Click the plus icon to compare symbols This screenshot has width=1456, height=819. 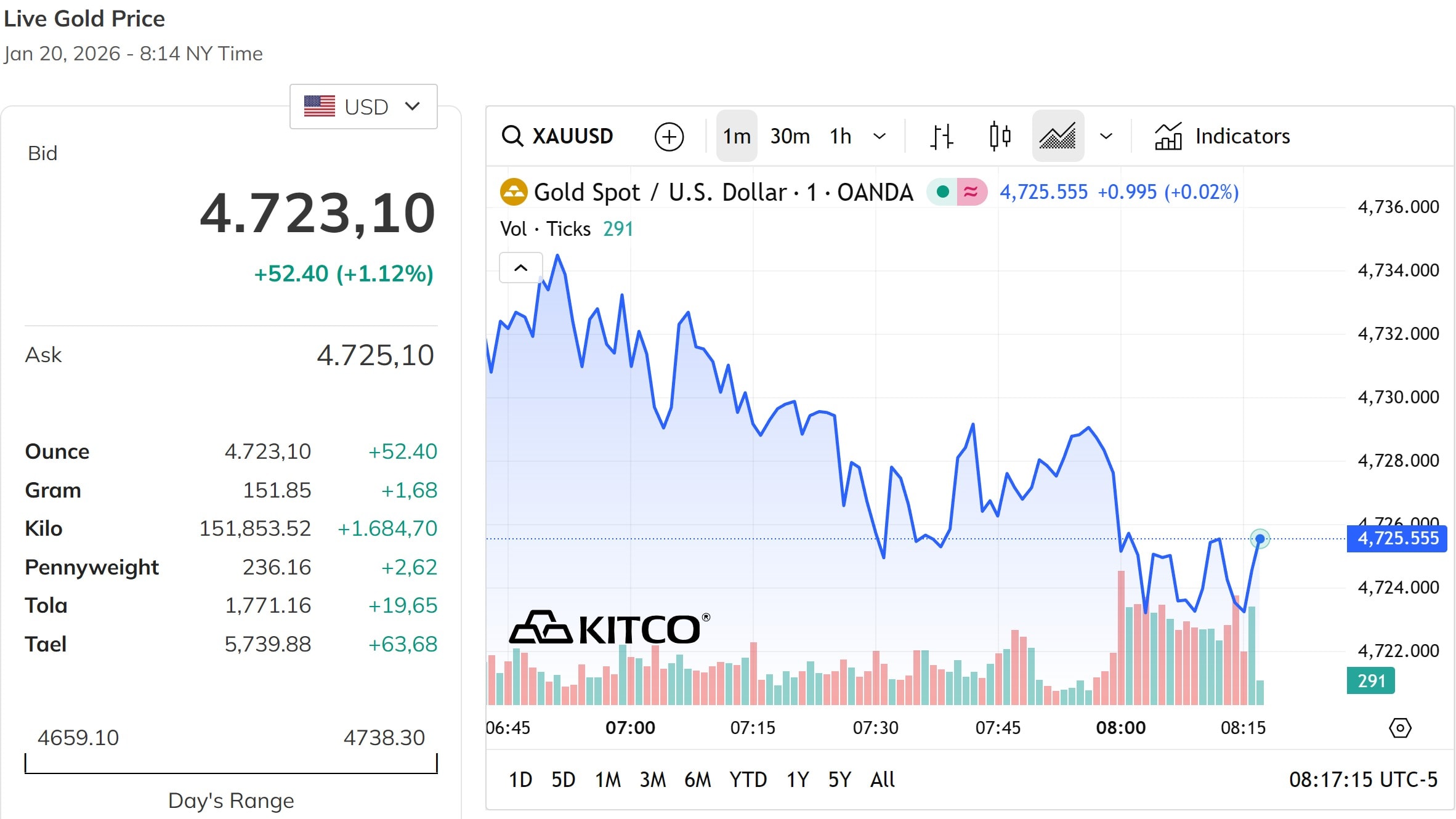(x=669, y=135)
